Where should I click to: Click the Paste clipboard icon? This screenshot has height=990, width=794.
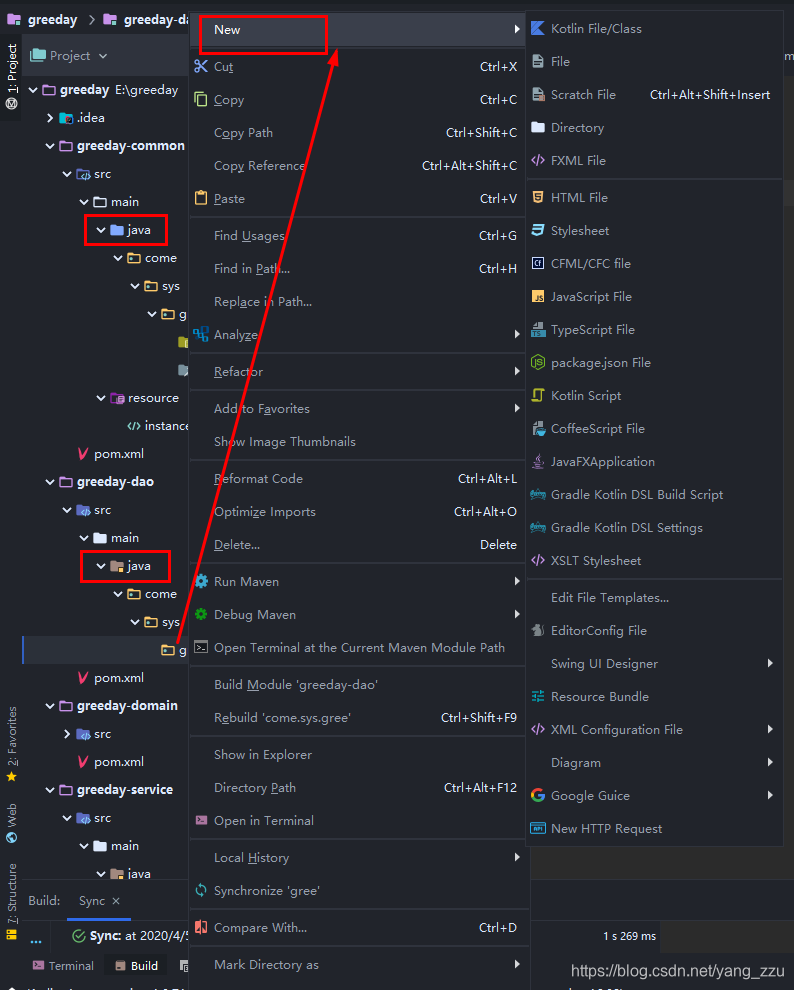(201, 198)
